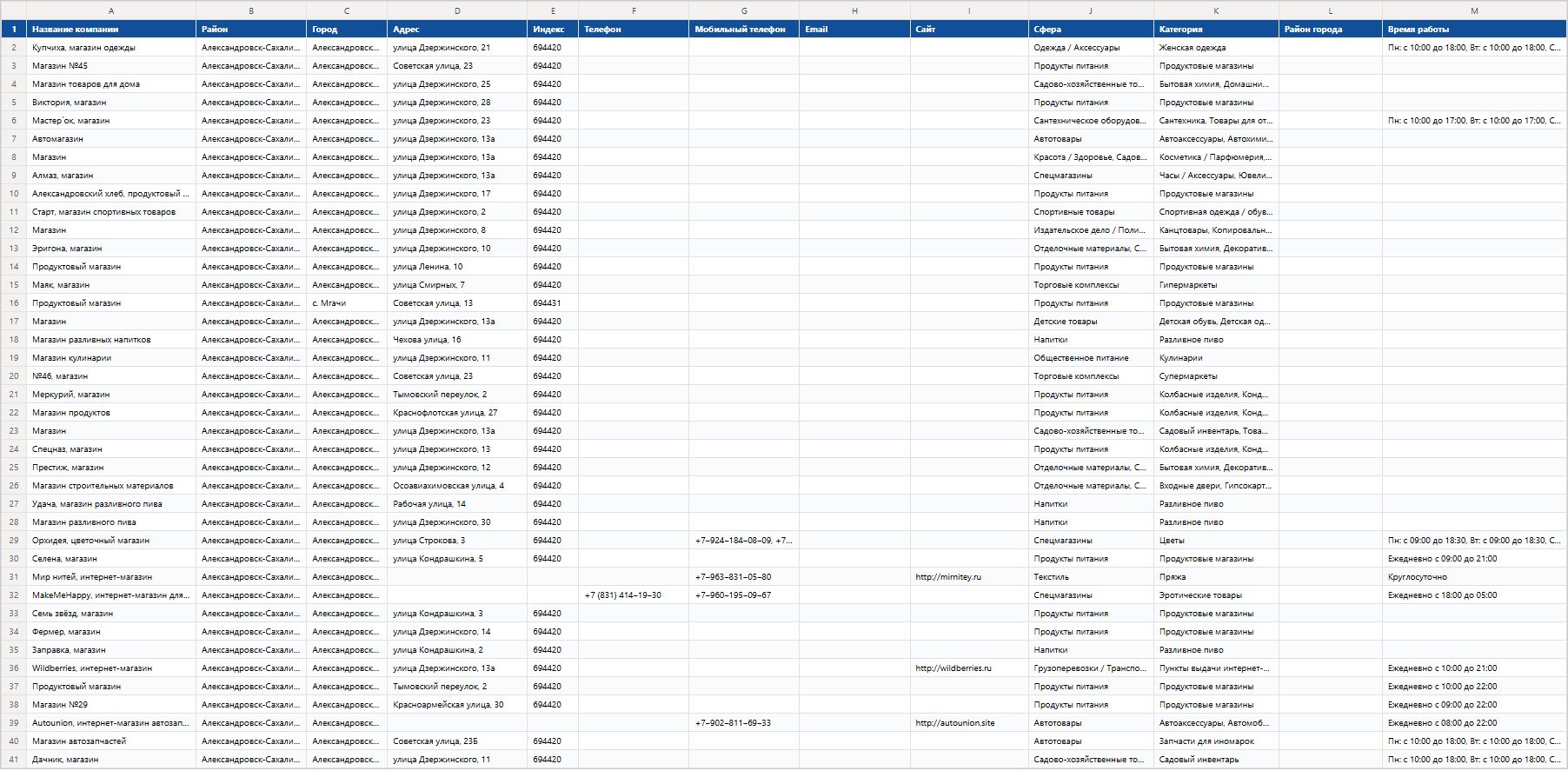1568x784 pixels.
Task: Click the 'Индекс' header cell
Action: (553, 29)
